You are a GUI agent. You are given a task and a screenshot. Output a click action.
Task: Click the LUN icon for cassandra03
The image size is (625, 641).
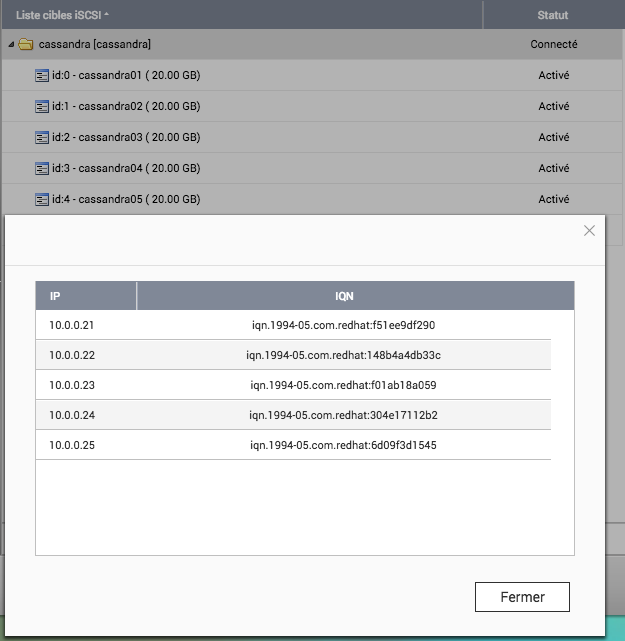(x=42, y=137)
